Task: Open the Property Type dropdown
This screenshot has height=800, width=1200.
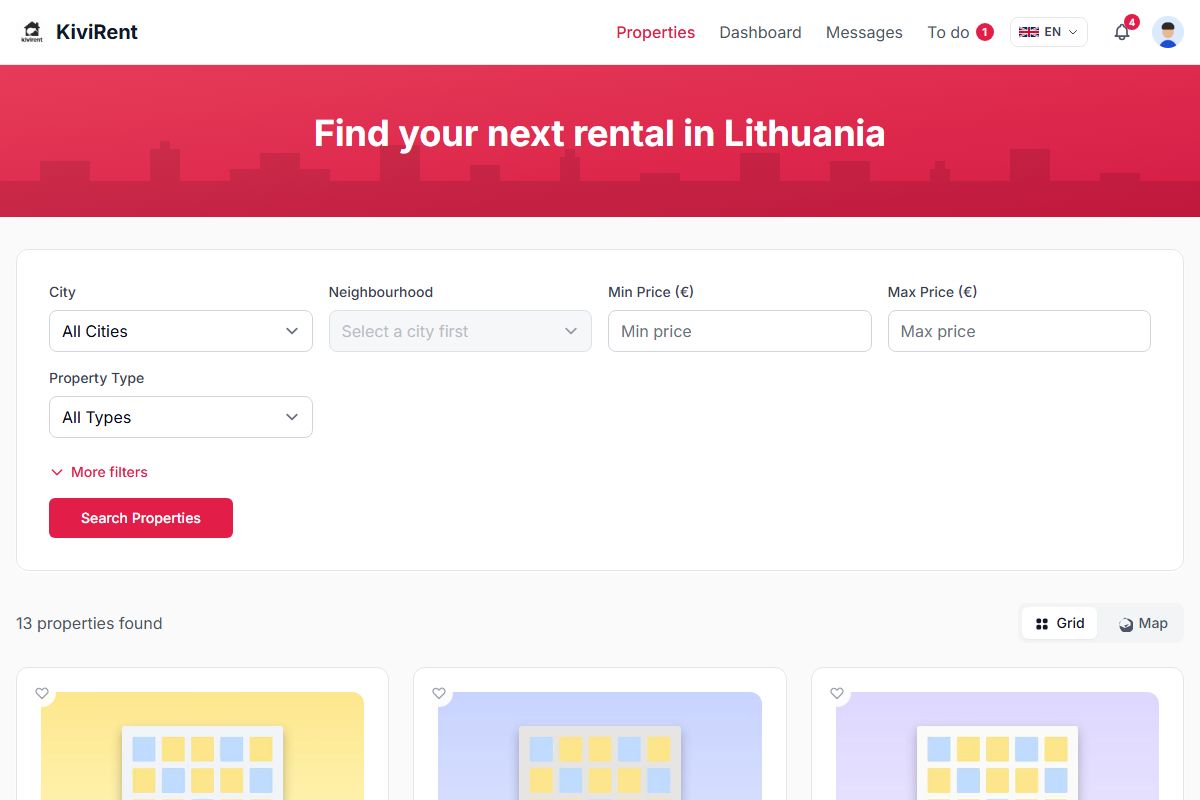Action: tap(181, 417)
